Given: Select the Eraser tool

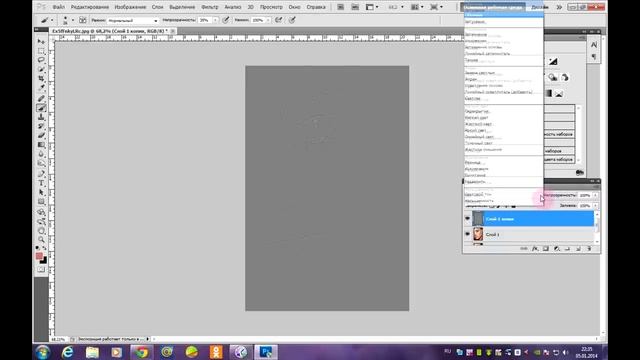Looking at the screenshot, I should click(41, 136).
